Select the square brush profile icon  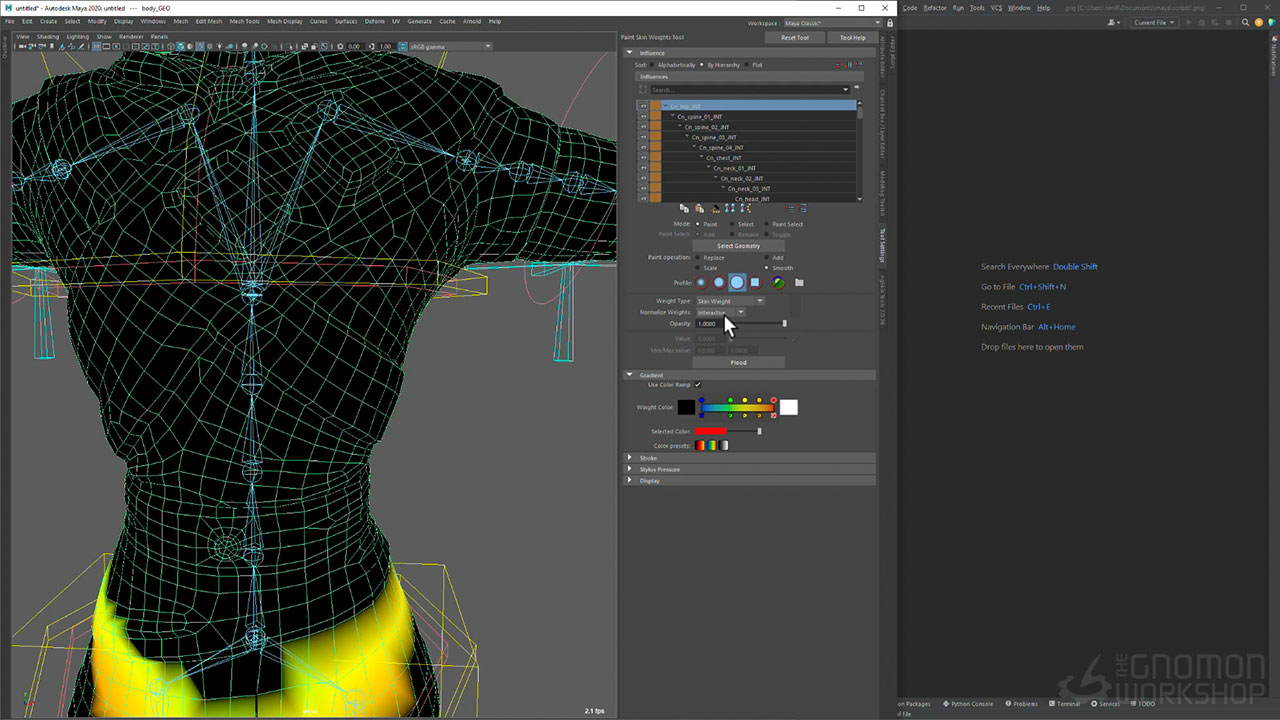(x=755, y=283)
